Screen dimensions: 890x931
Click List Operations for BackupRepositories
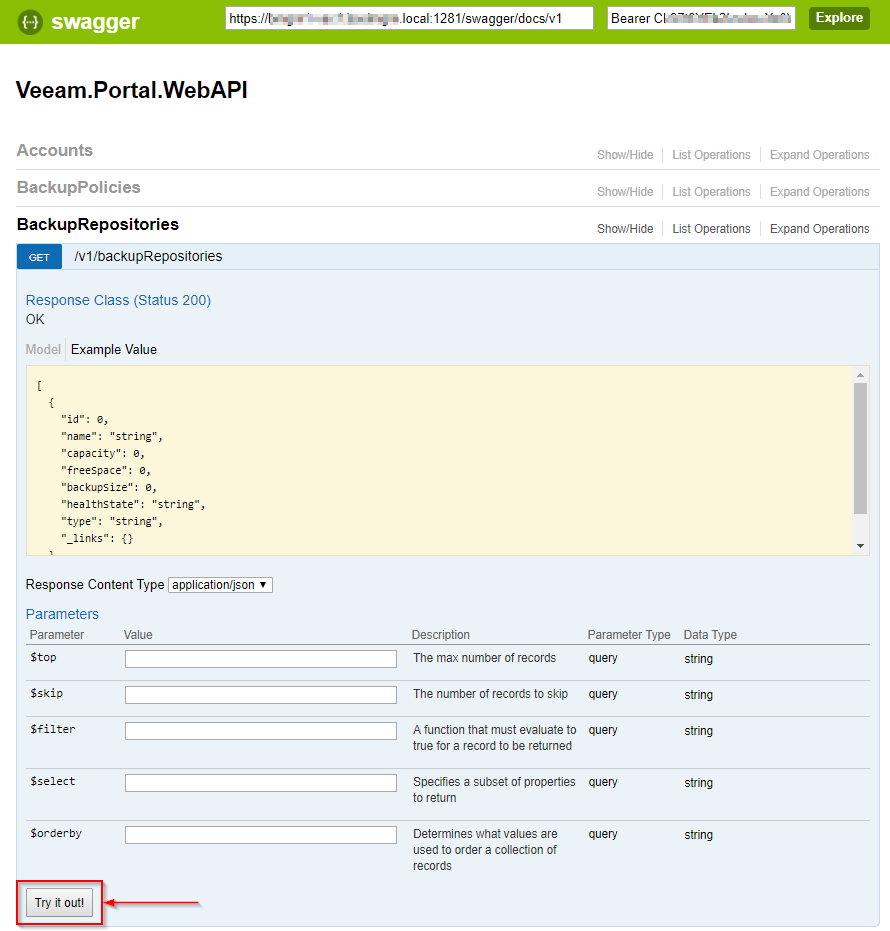point(711,229)
